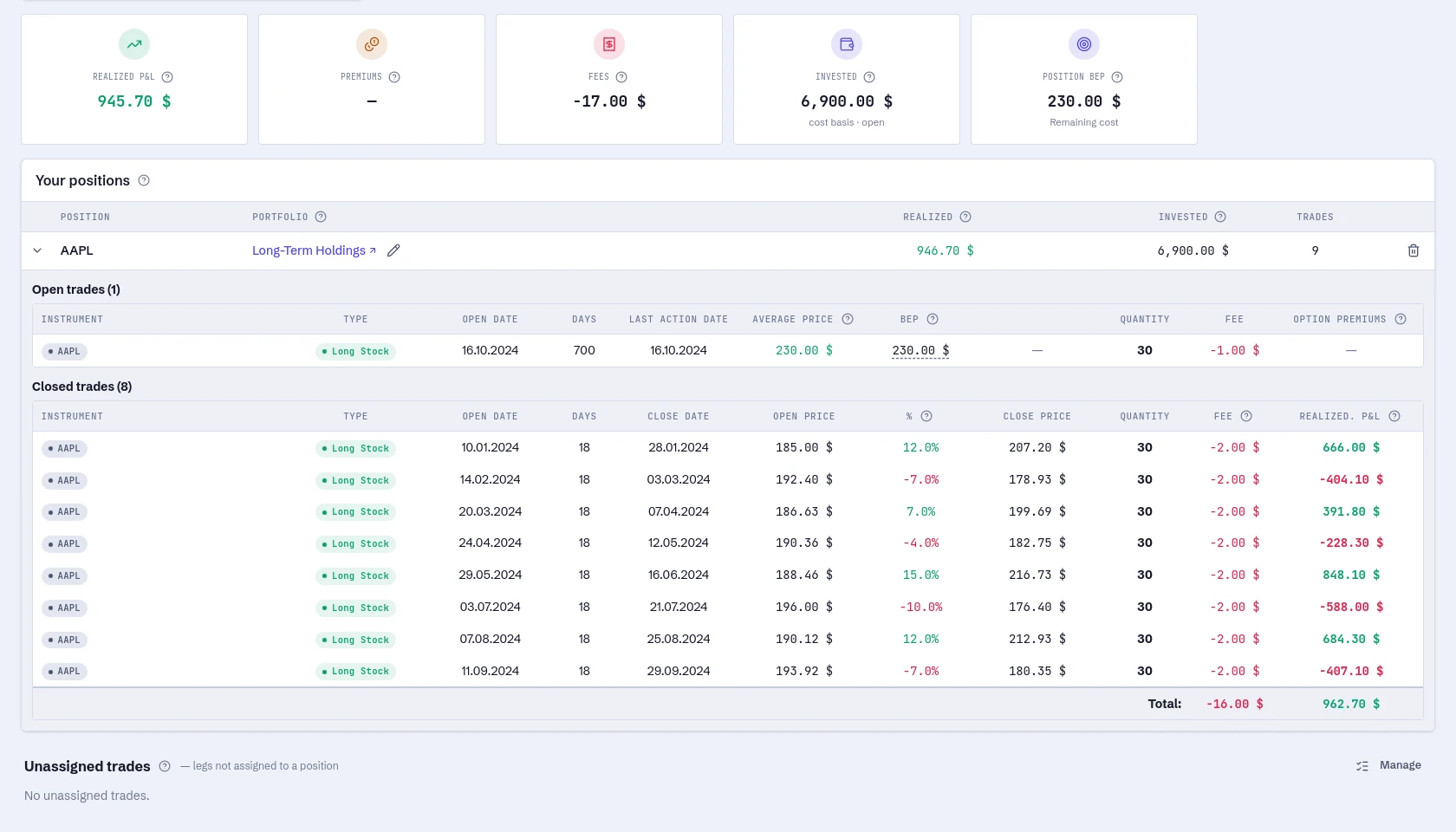The width and height of the screenshot is (1456, 832).
Task: Click Long Stock badge in 10.01.2024 row
Action: (x=355, y=449)
